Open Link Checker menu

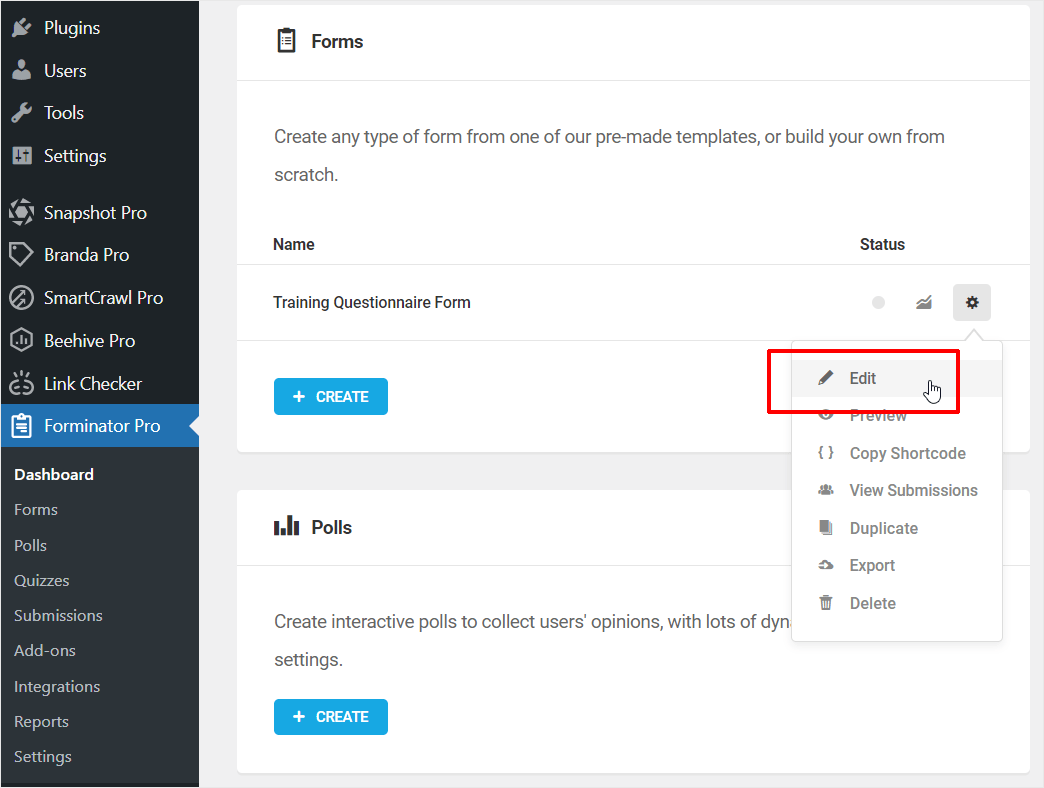100,384
